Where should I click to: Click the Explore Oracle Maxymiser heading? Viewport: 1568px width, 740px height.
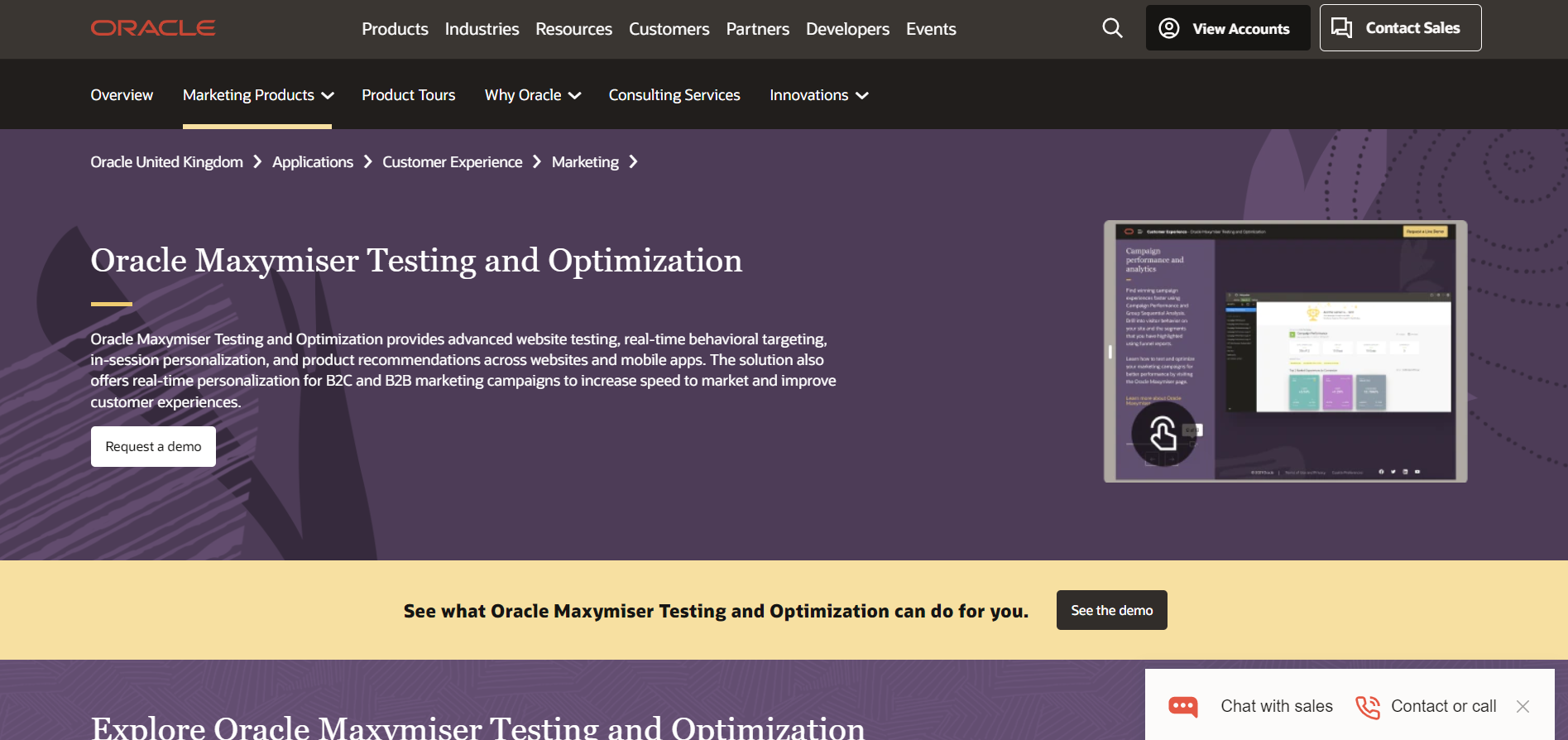(x=477, y=727)
